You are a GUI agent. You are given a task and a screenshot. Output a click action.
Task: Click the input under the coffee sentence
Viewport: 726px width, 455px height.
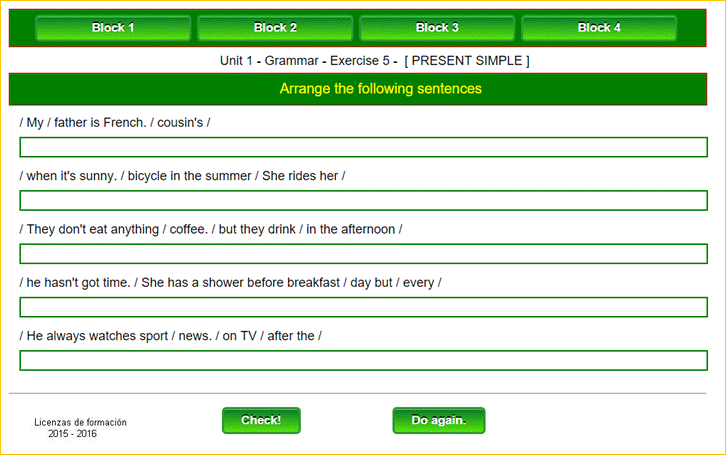click(x=363, y=254)
